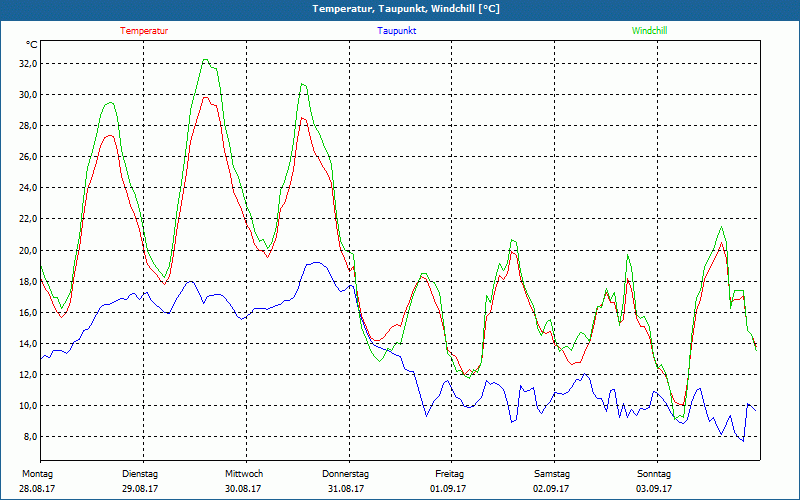Click the date 29.08.17
Image resolution: width=800 pixels, height=500 pixels.
(x=140, y=489)
